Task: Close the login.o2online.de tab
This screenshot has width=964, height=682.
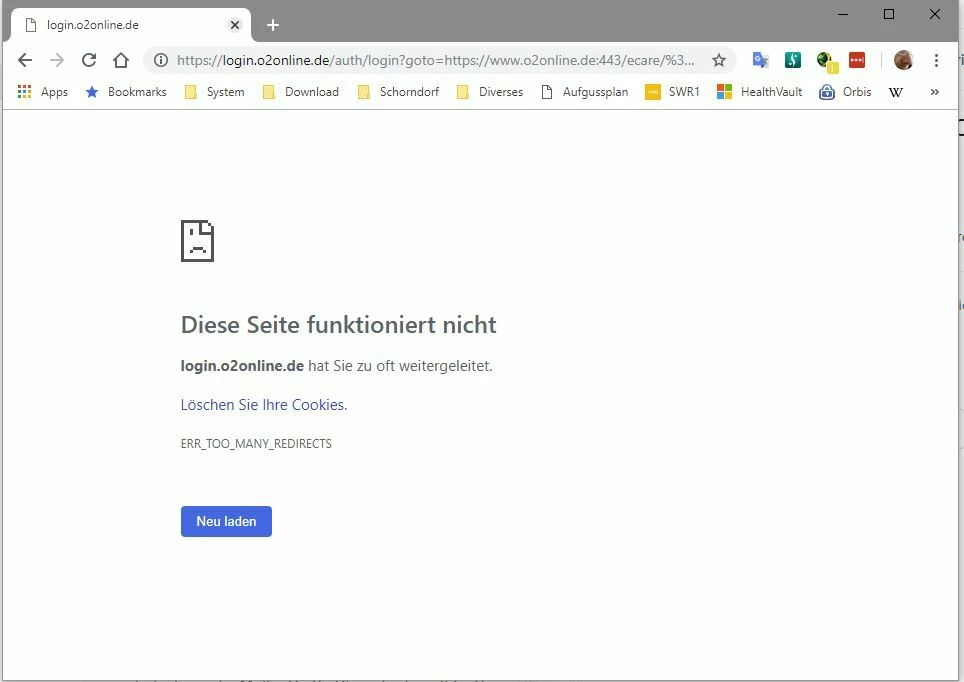Action: tap(235, 25)
